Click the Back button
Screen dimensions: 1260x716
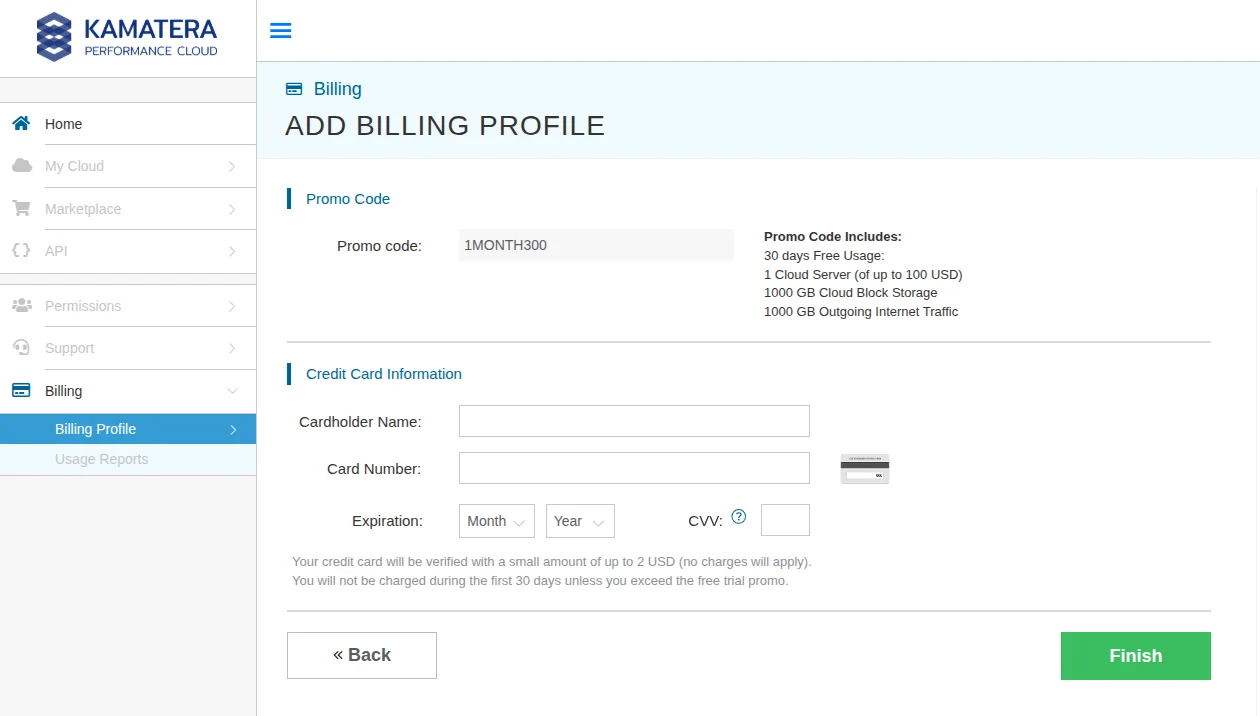(x=362, y=655)
